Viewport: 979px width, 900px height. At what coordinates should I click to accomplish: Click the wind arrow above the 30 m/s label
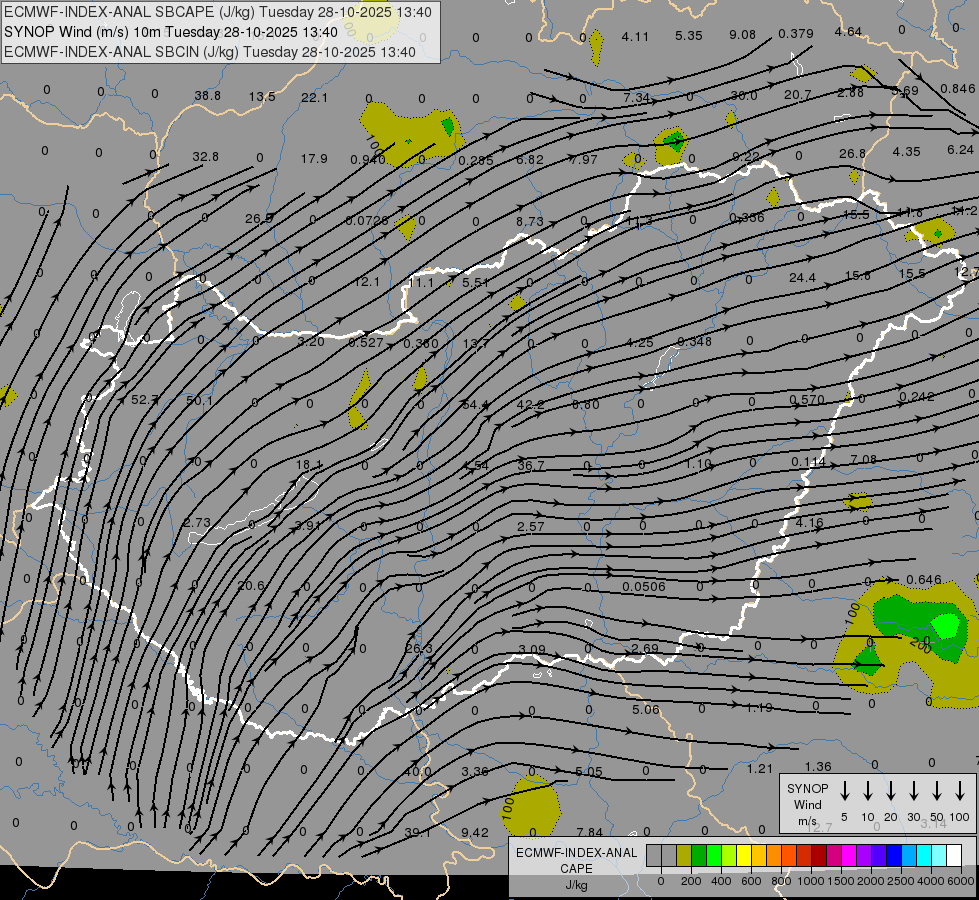[x=914, y=791]
